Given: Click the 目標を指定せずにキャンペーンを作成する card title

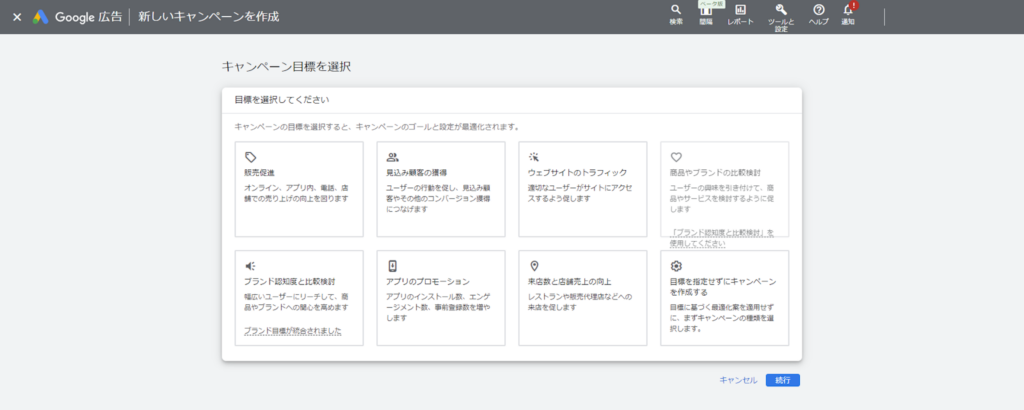Looking at the screenshot, I should tap(723, 287).
